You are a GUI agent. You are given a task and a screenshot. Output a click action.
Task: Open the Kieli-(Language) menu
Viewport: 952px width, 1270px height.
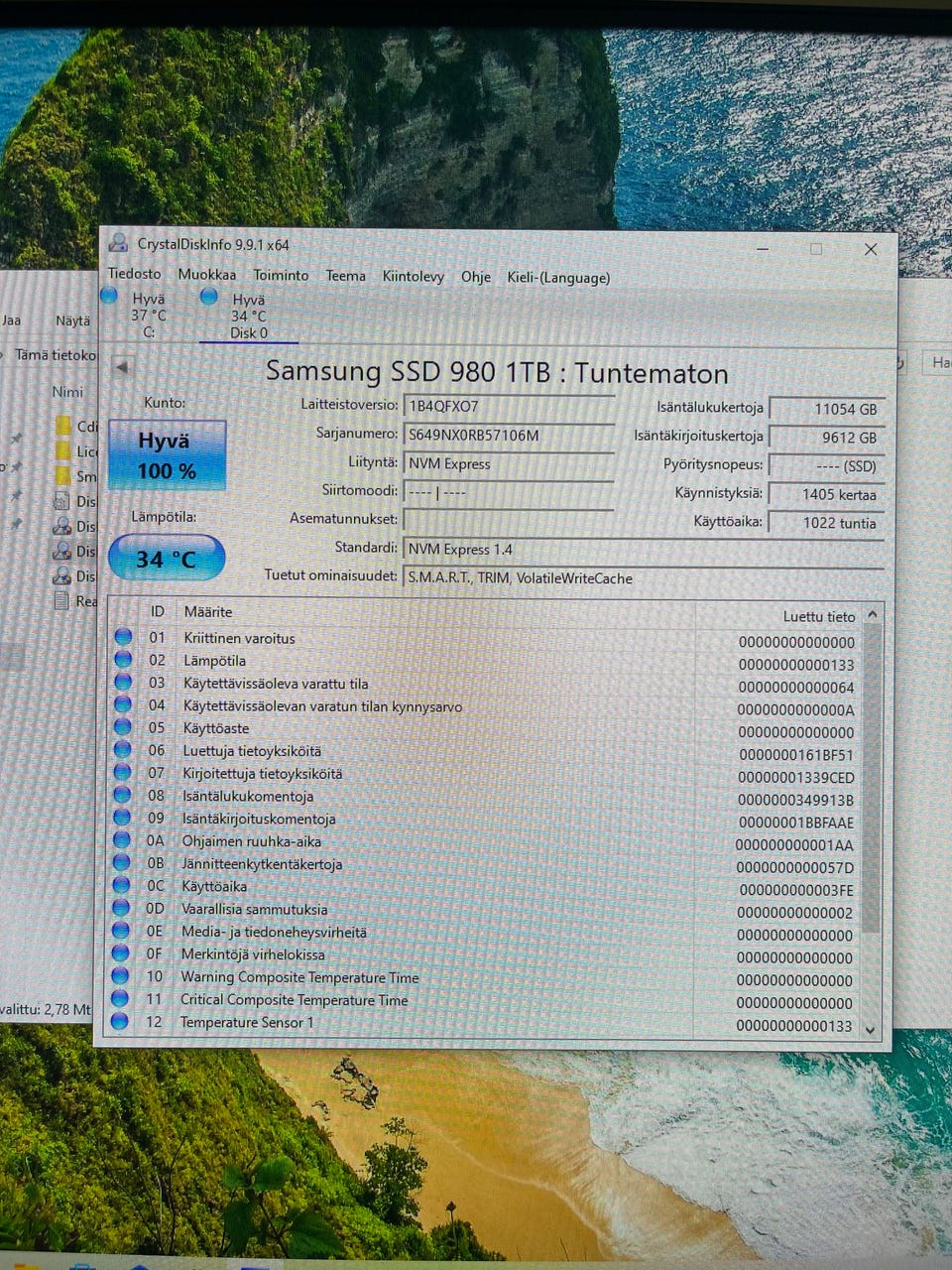558,278
